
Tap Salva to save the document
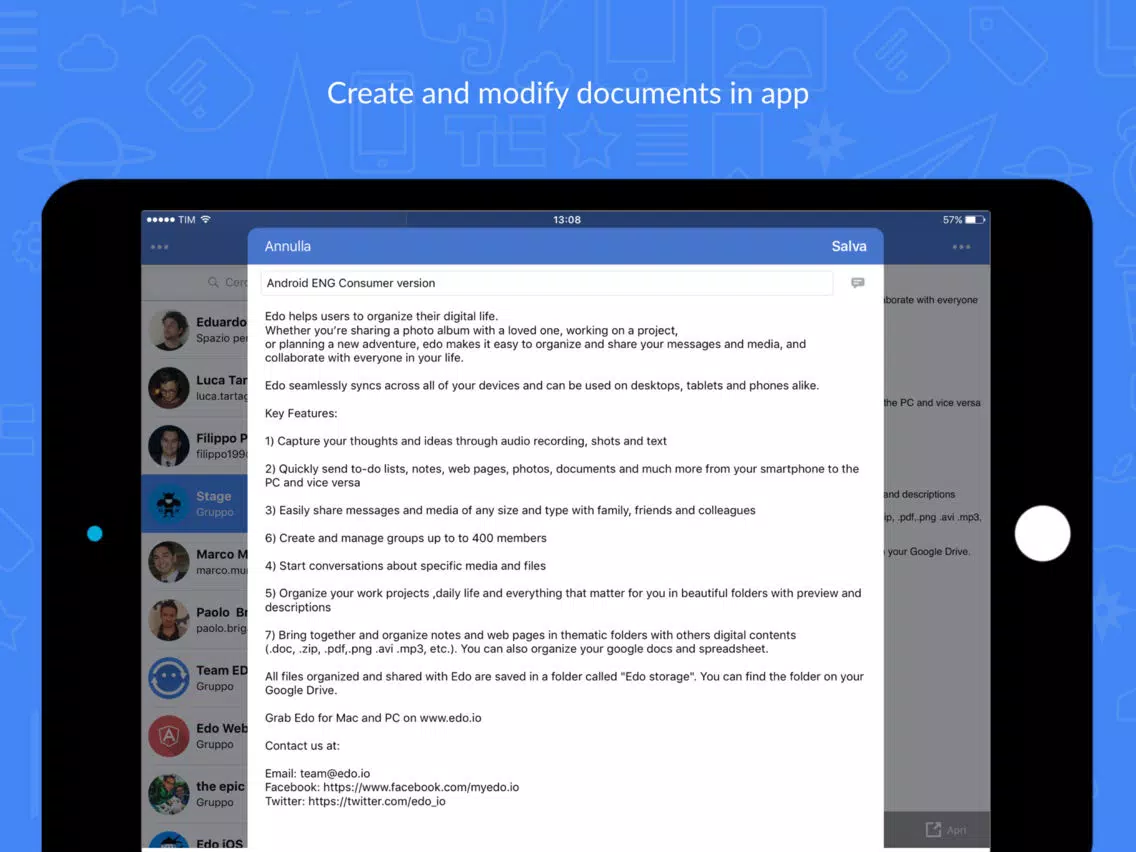848,246
